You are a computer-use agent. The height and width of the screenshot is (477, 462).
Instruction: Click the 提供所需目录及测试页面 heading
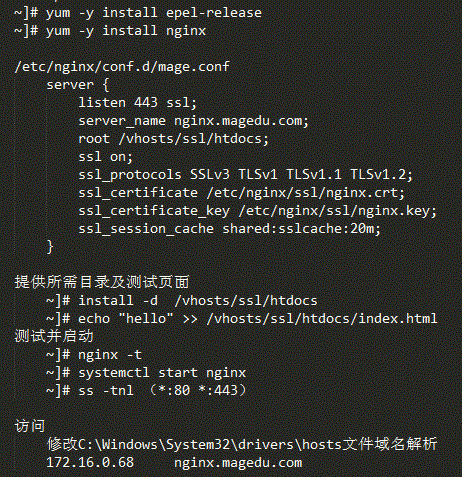click(x=102, y=282)
